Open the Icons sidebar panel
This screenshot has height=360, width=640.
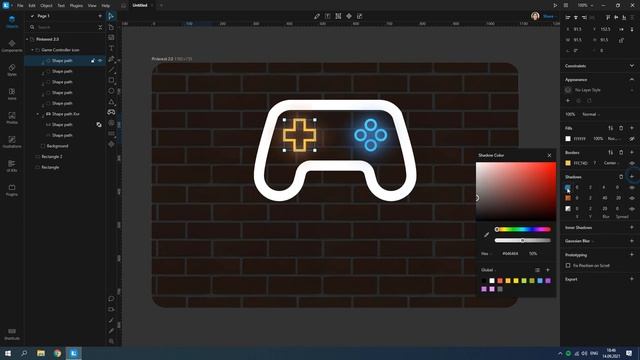12,94
